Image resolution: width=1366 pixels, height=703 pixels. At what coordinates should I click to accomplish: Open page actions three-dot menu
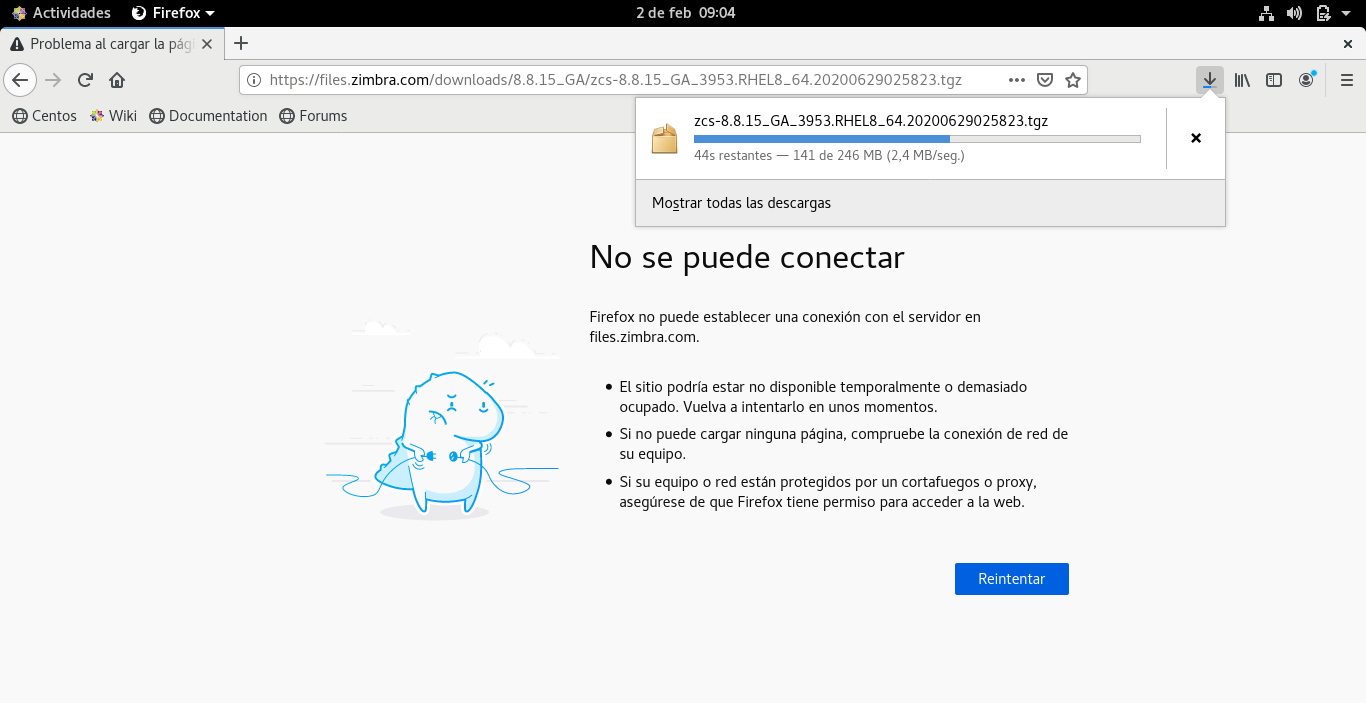[x=1017, y=80]
